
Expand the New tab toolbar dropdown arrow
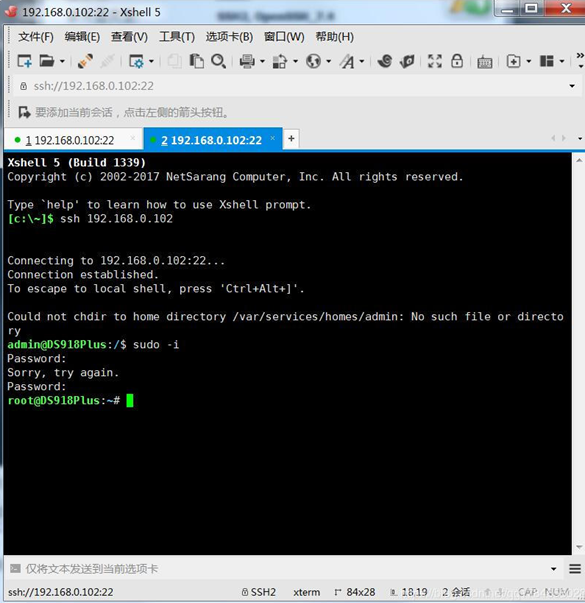pyautogui.click(x=529, y=61)
